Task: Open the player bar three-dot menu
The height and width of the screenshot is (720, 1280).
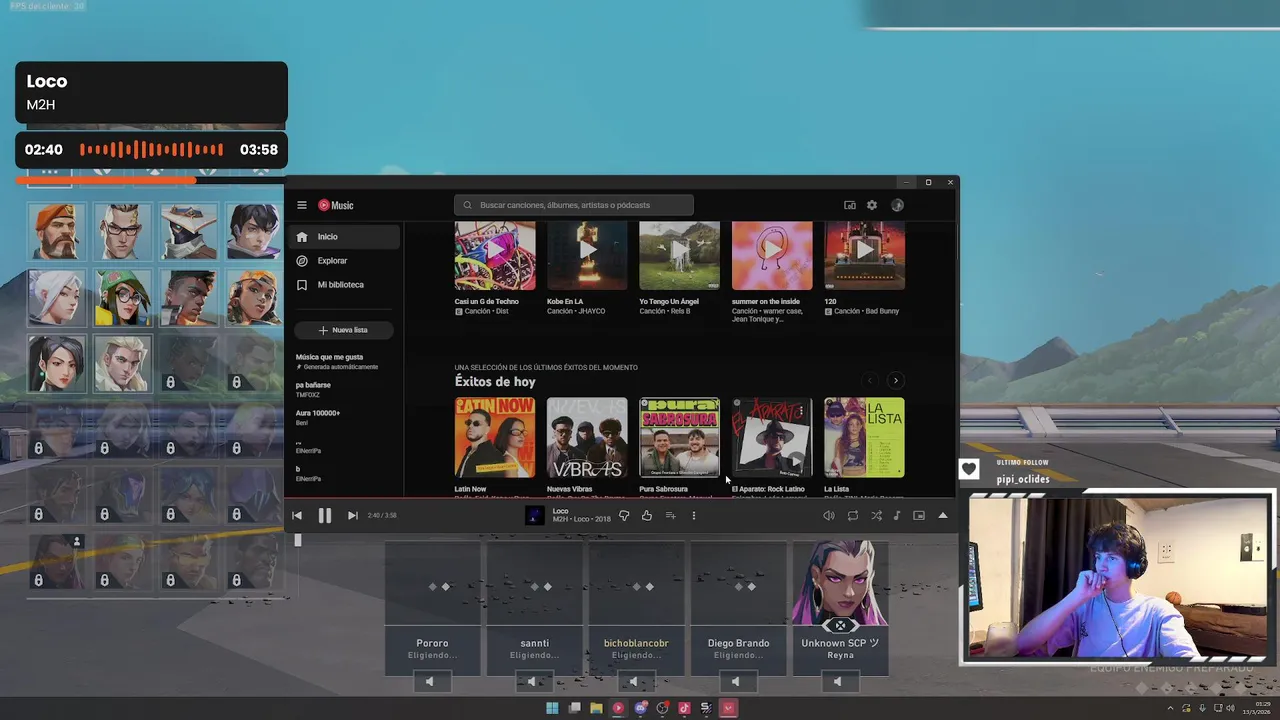Action: pos(693,516)
